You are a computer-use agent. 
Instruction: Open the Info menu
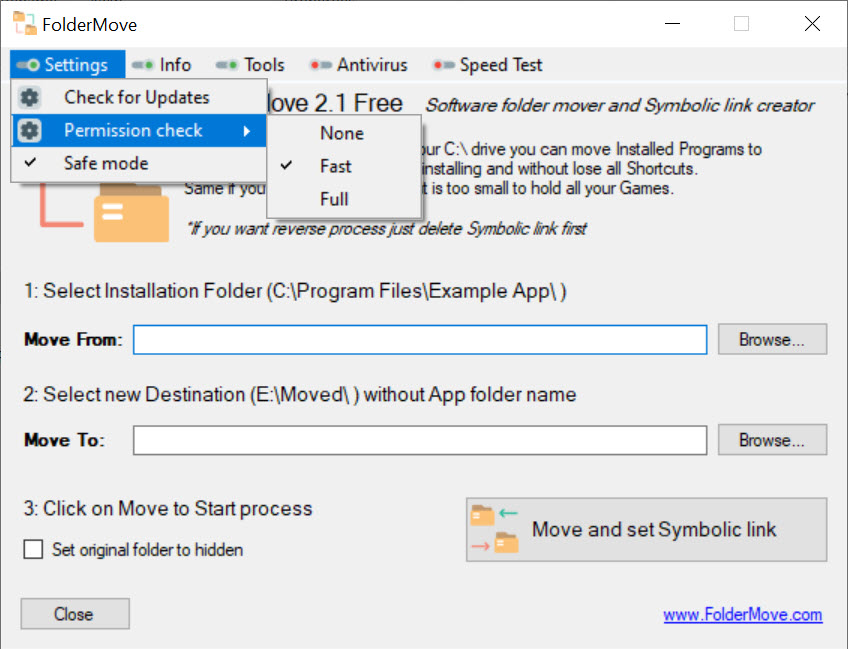click(x=162, y=65)
